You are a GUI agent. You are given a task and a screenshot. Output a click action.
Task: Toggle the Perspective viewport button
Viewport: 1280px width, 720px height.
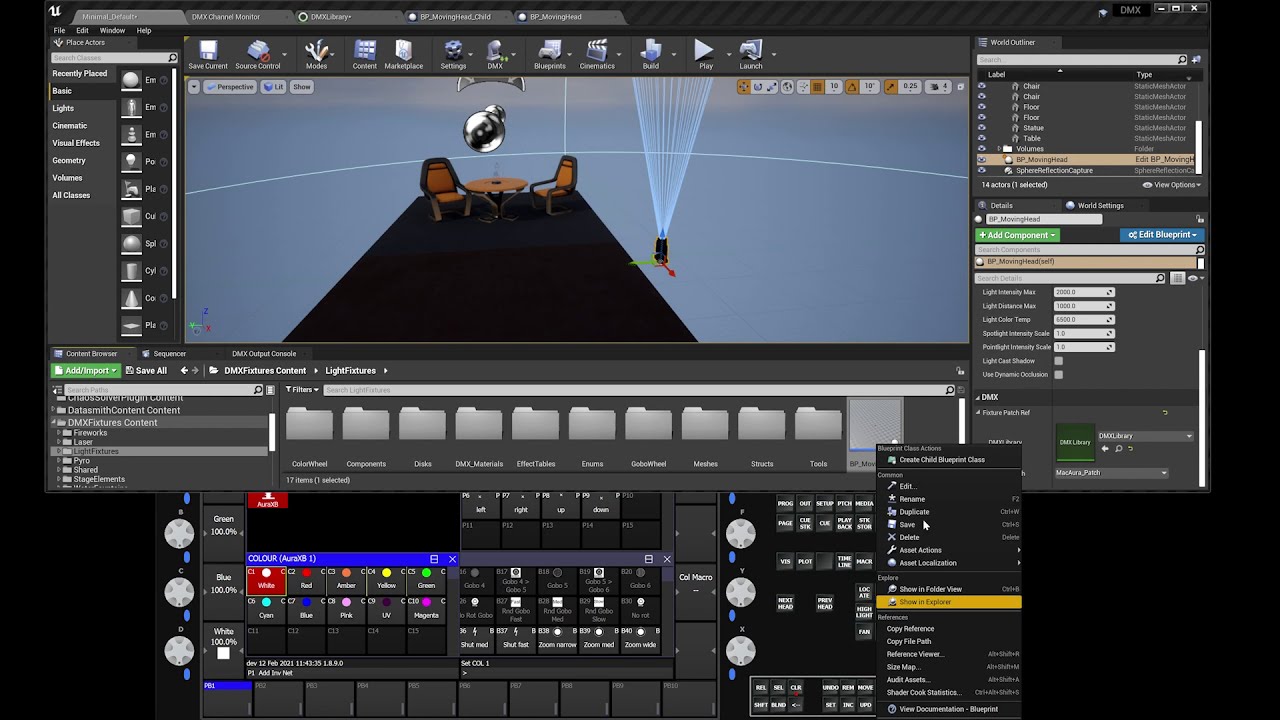point(230,87)
